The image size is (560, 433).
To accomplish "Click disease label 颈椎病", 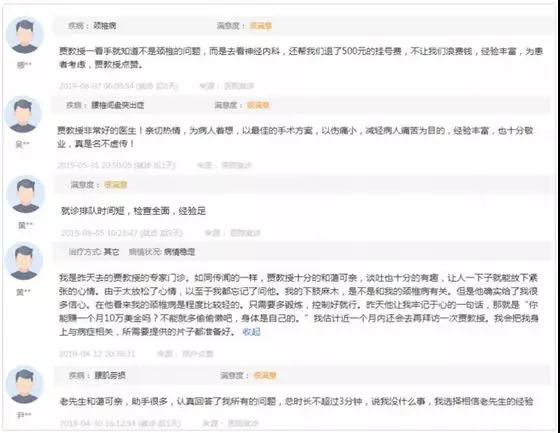I will coord(105,26).
